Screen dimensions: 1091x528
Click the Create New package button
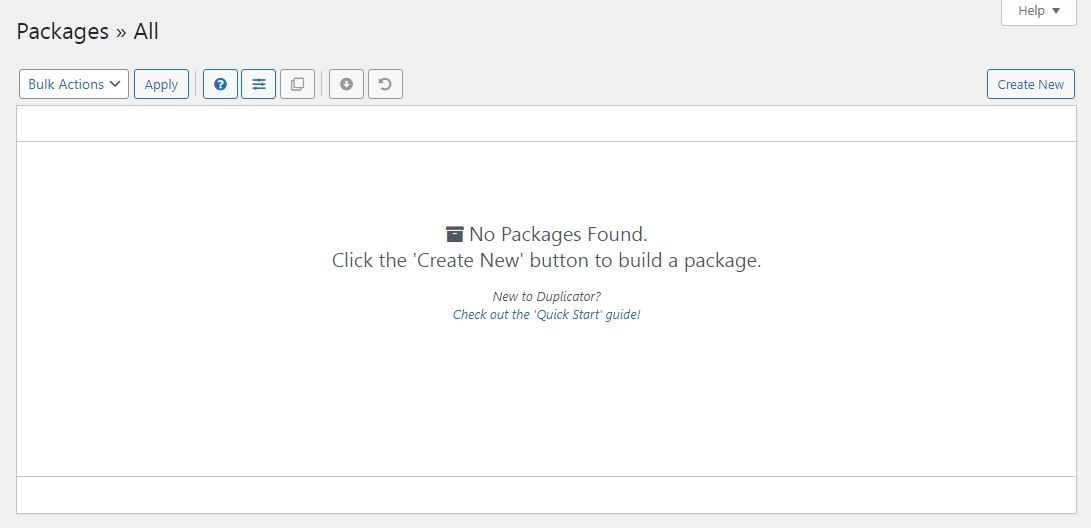(x=1030, y=84)
